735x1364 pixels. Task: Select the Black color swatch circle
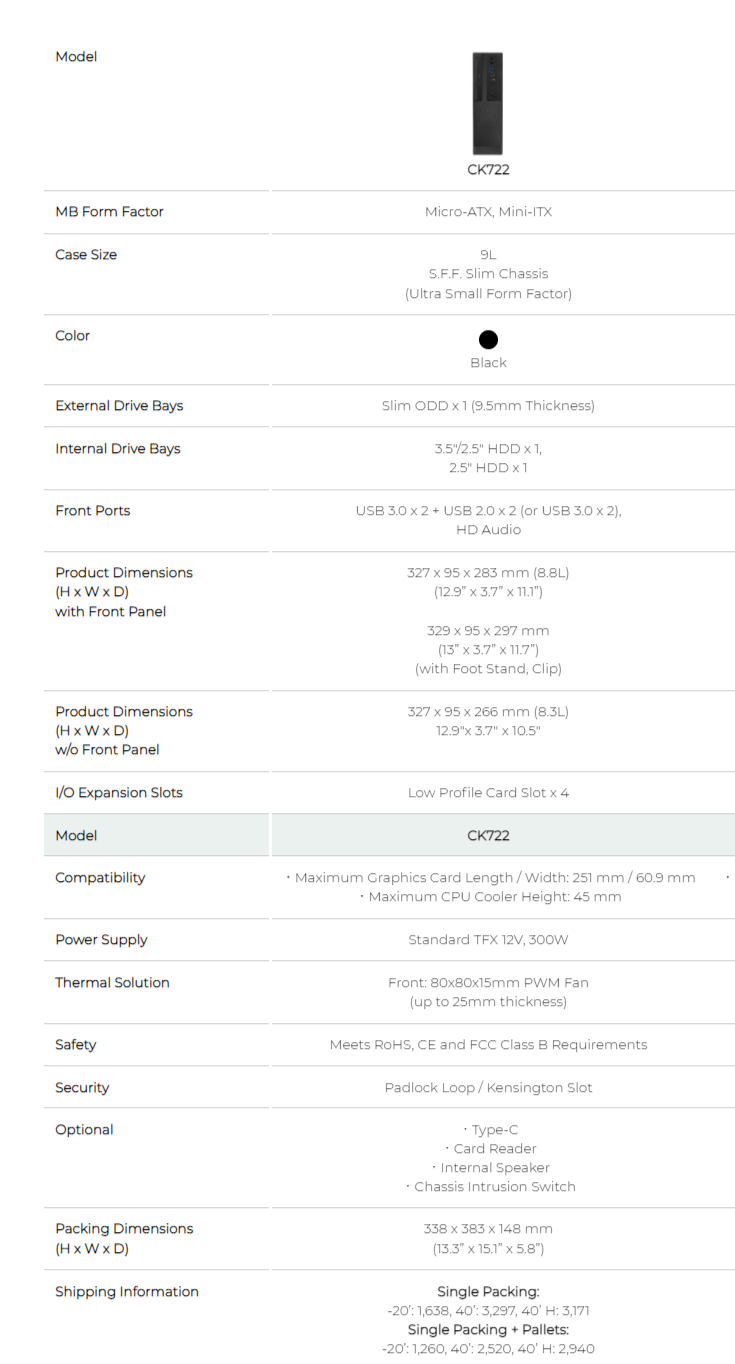[488, 340]
